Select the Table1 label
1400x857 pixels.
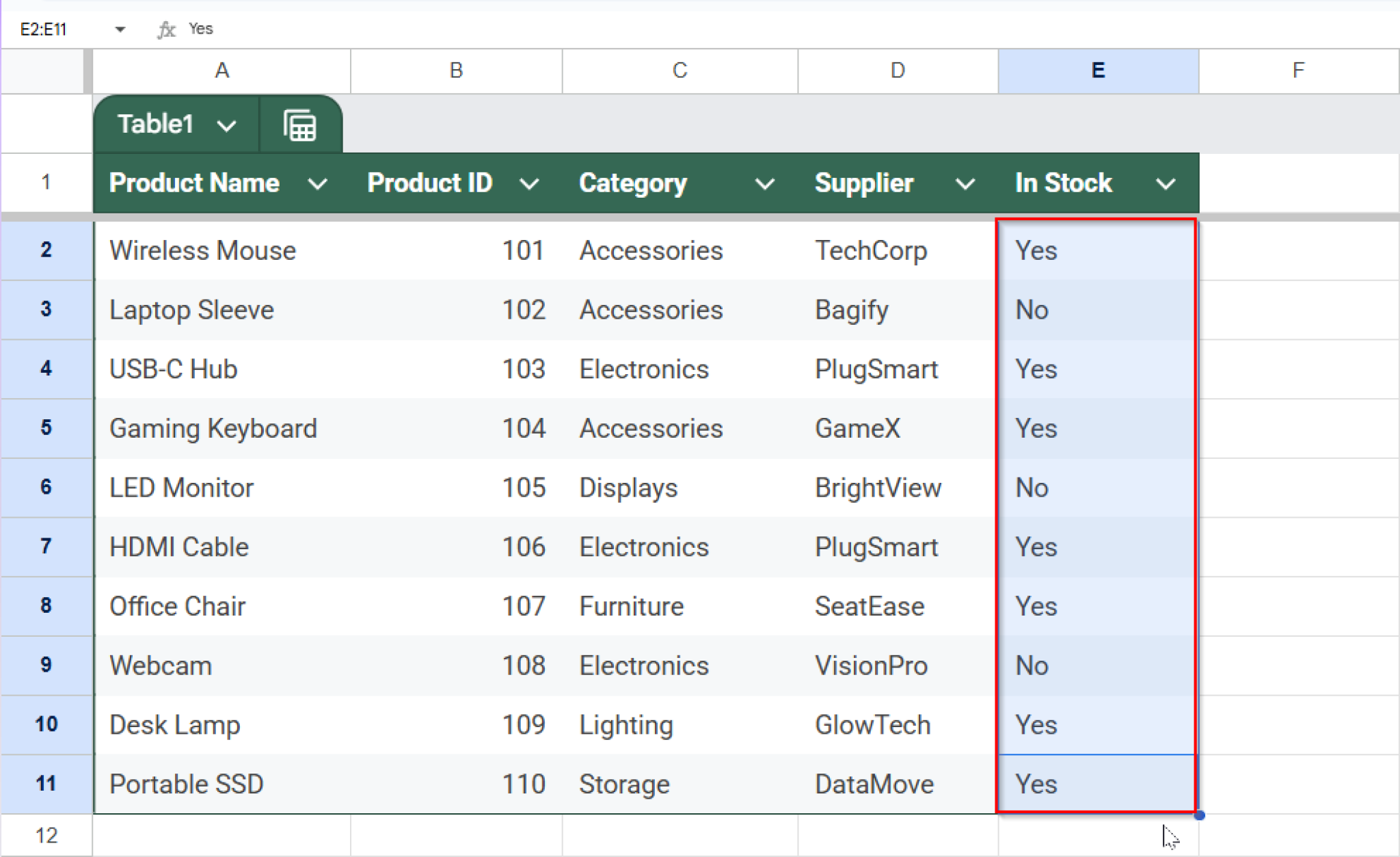click(x=156, y=124)
